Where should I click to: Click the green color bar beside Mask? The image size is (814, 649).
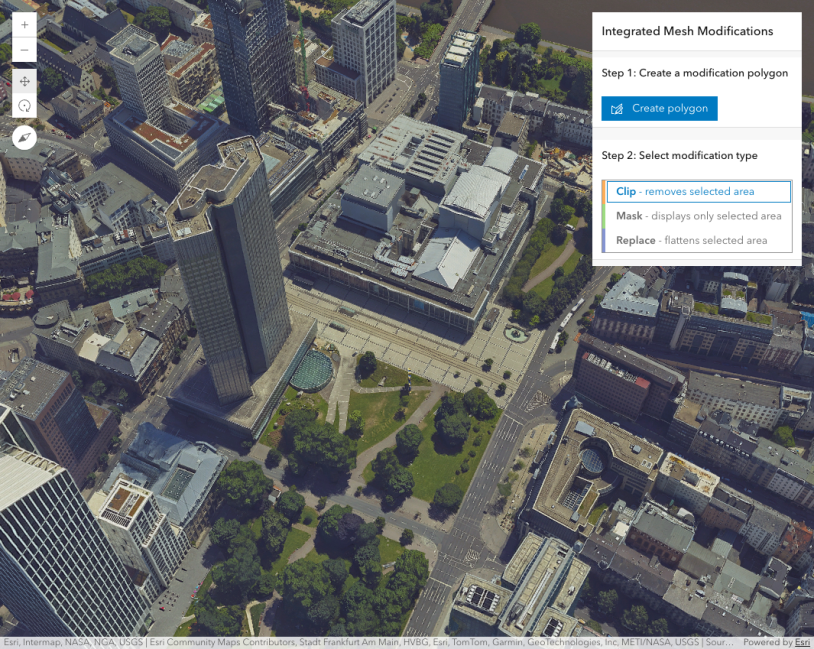click(604, 216)
